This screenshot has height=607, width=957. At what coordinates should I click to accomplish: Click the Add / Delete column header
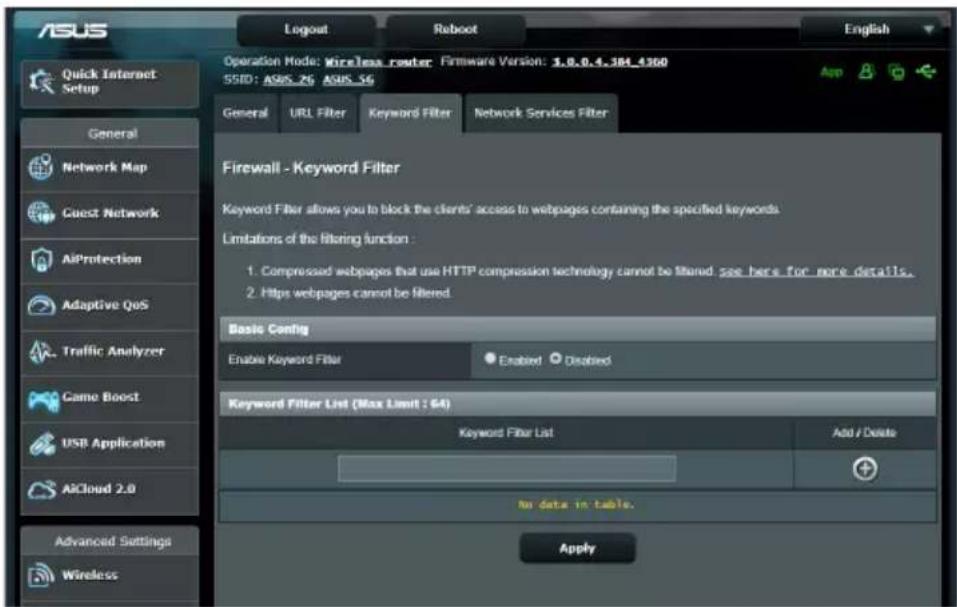click(864, 433)
